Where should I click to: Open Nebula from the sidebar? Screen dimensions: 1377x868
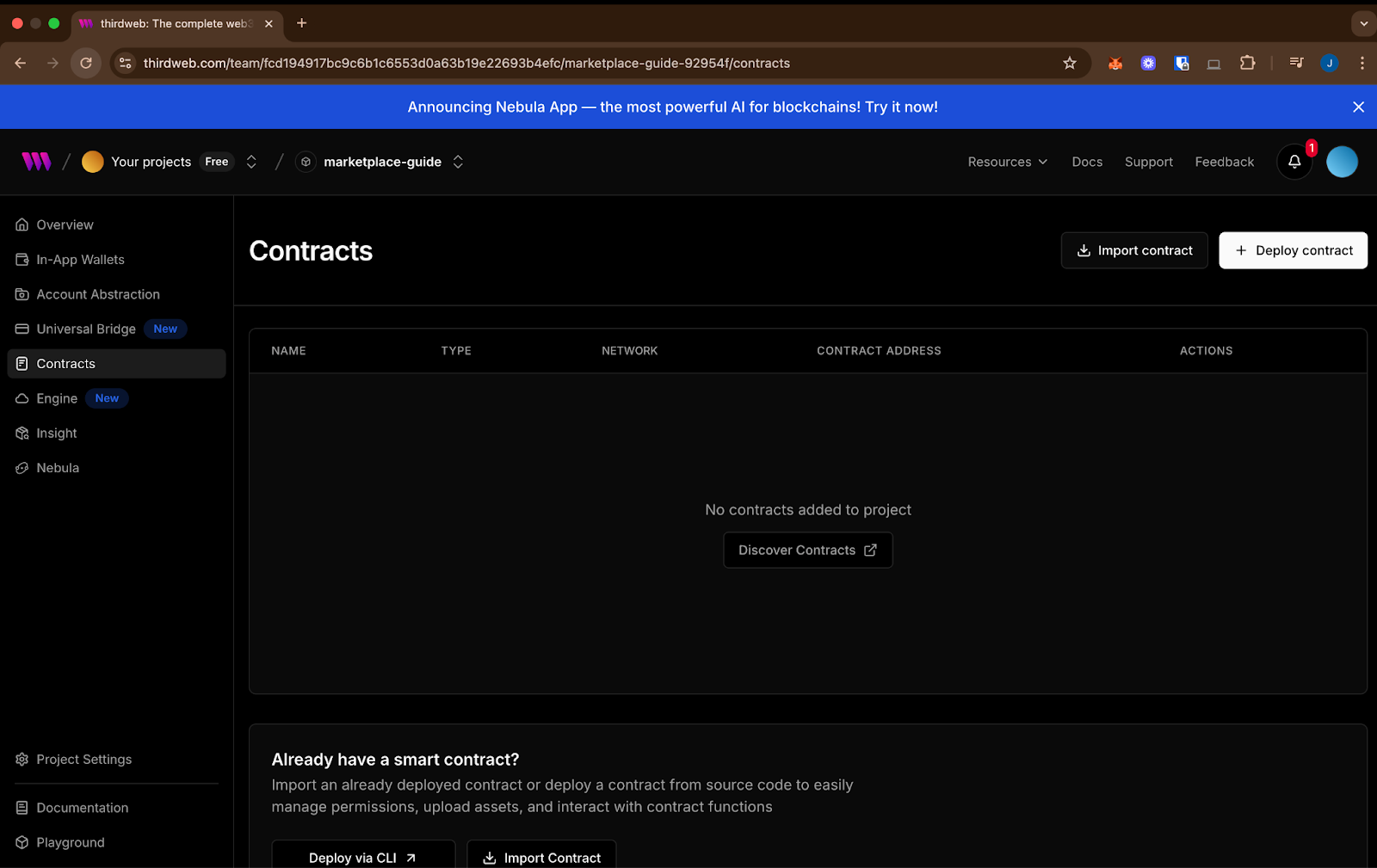point(58,467)
